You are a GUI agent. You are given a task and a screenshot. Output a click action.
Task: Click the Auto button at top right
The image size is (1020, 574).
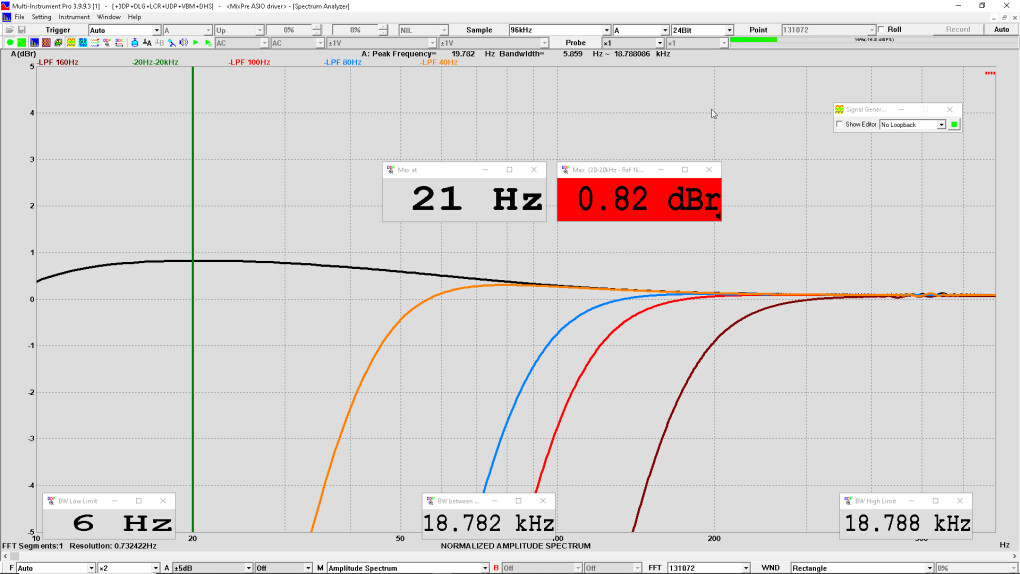[x=1001, y=30]
